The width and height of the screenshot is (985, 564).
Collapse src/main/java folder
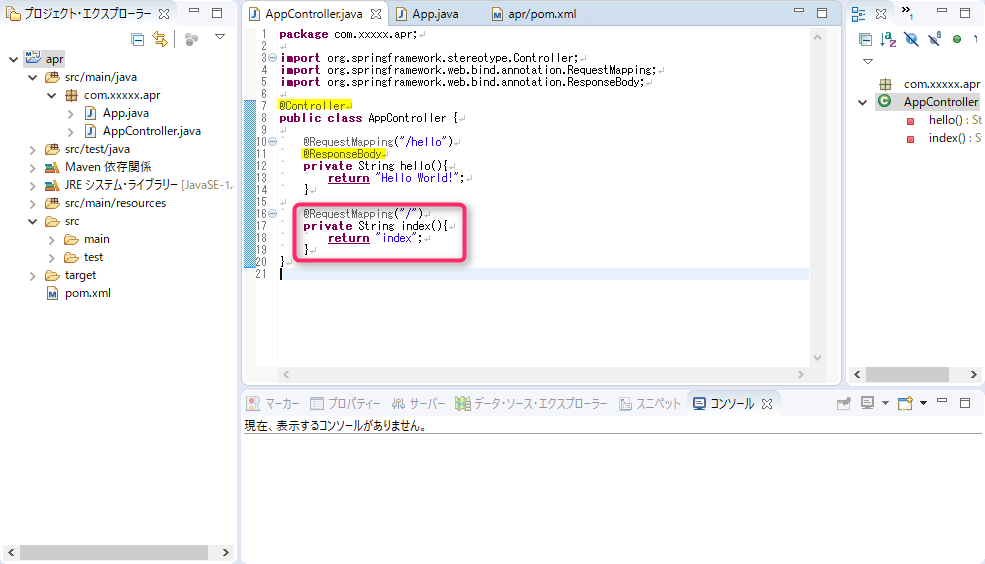[33, 77]
